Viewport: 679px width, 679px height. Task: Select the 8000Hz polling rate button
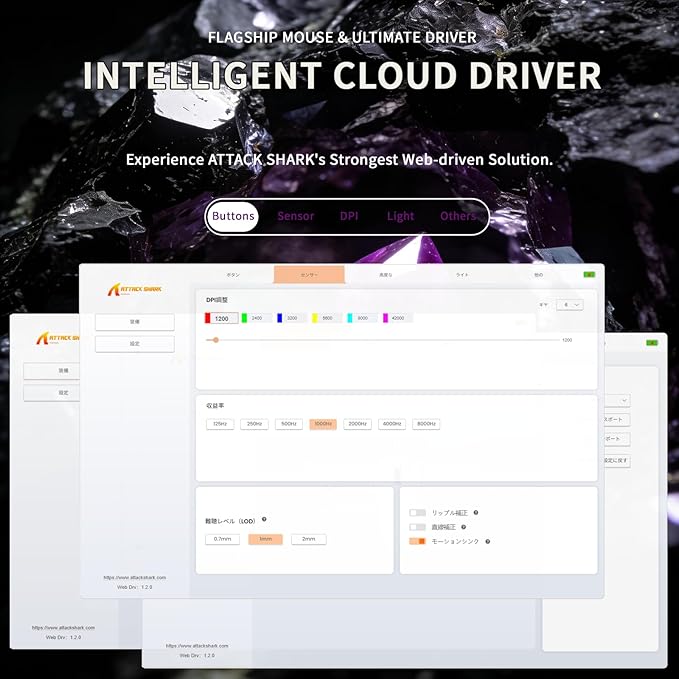tap(426, 424)
